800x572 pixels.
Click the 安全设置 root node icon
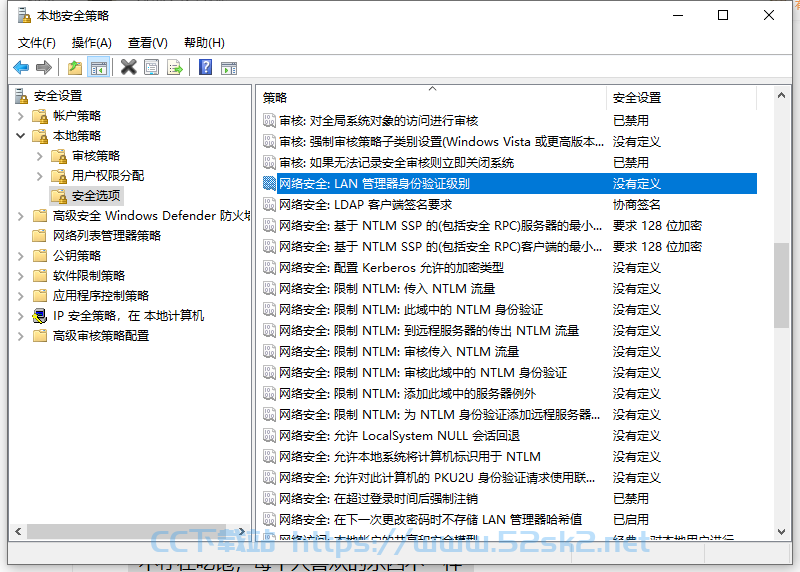point(21,95)
